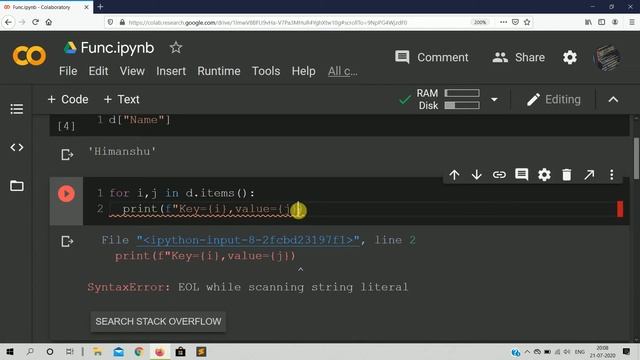640x360 pixels.
Task: Open the Windows notification center
Action: pos(627,352)
